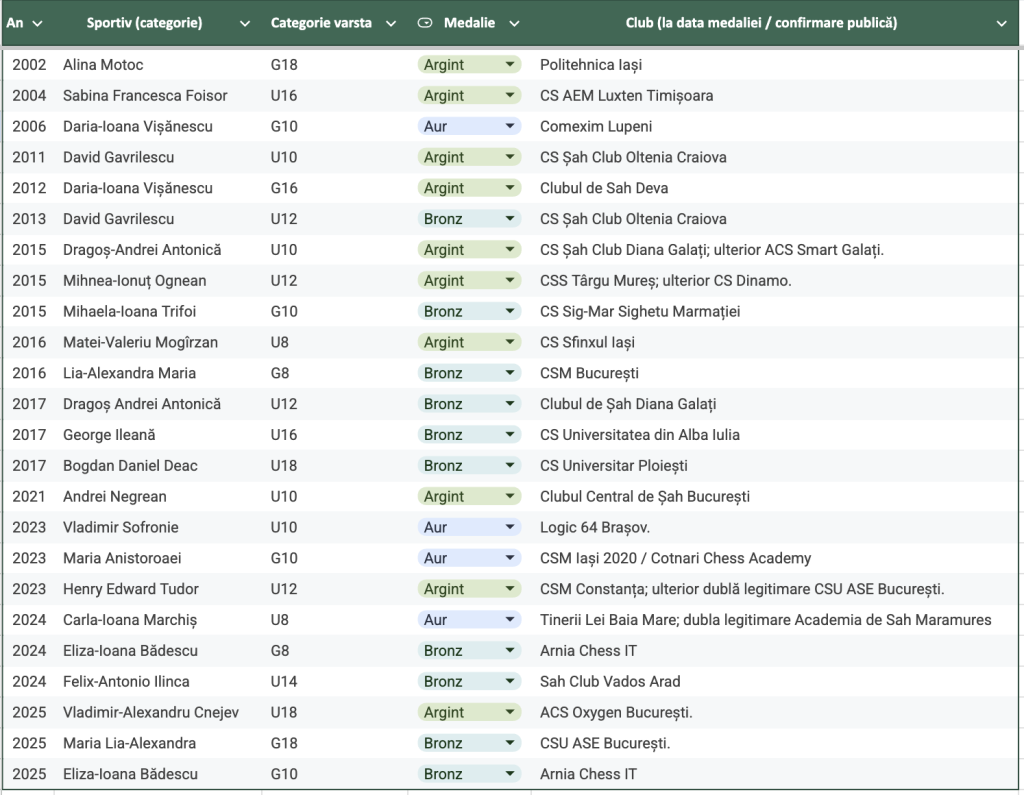Click the U14 age category cell

coord(285,682)
